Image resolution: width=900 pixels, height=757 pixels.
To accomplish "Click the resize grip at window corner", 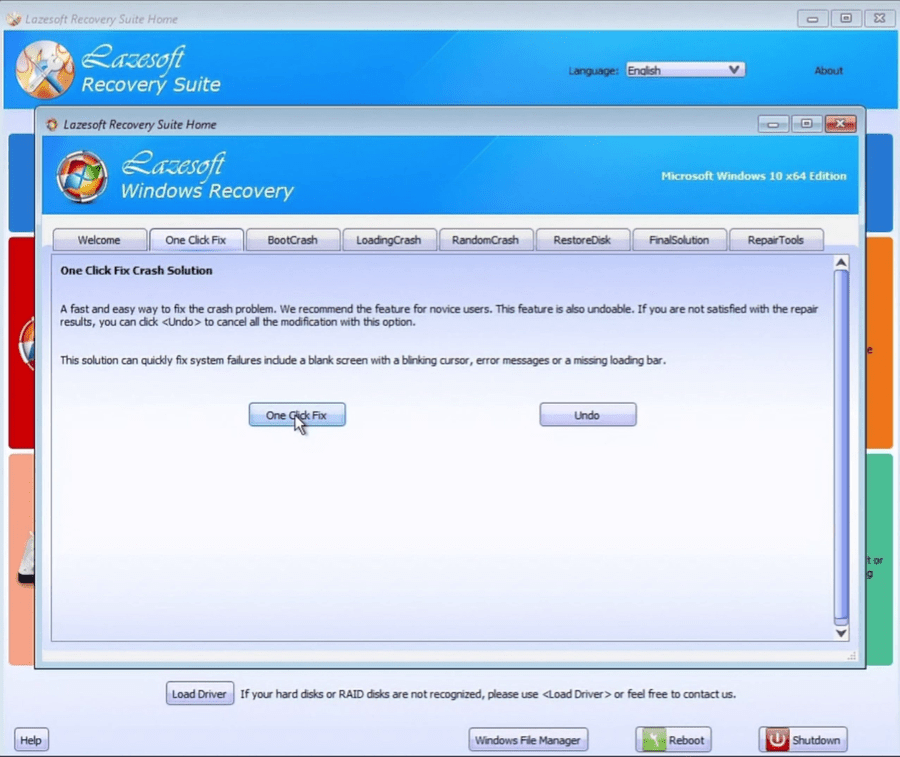I will (x=852, y=655).
